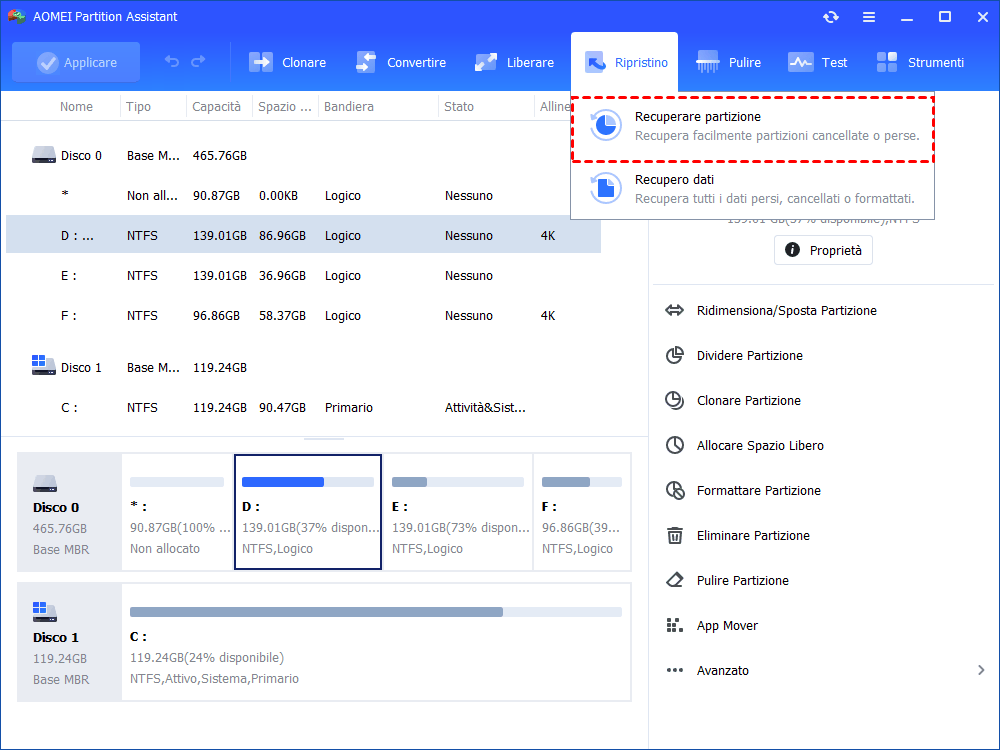The width and height of the screenshot is (1000, 750).
Task: Click the Disco 0 drive icon in table
Action: tap(44, 155)
